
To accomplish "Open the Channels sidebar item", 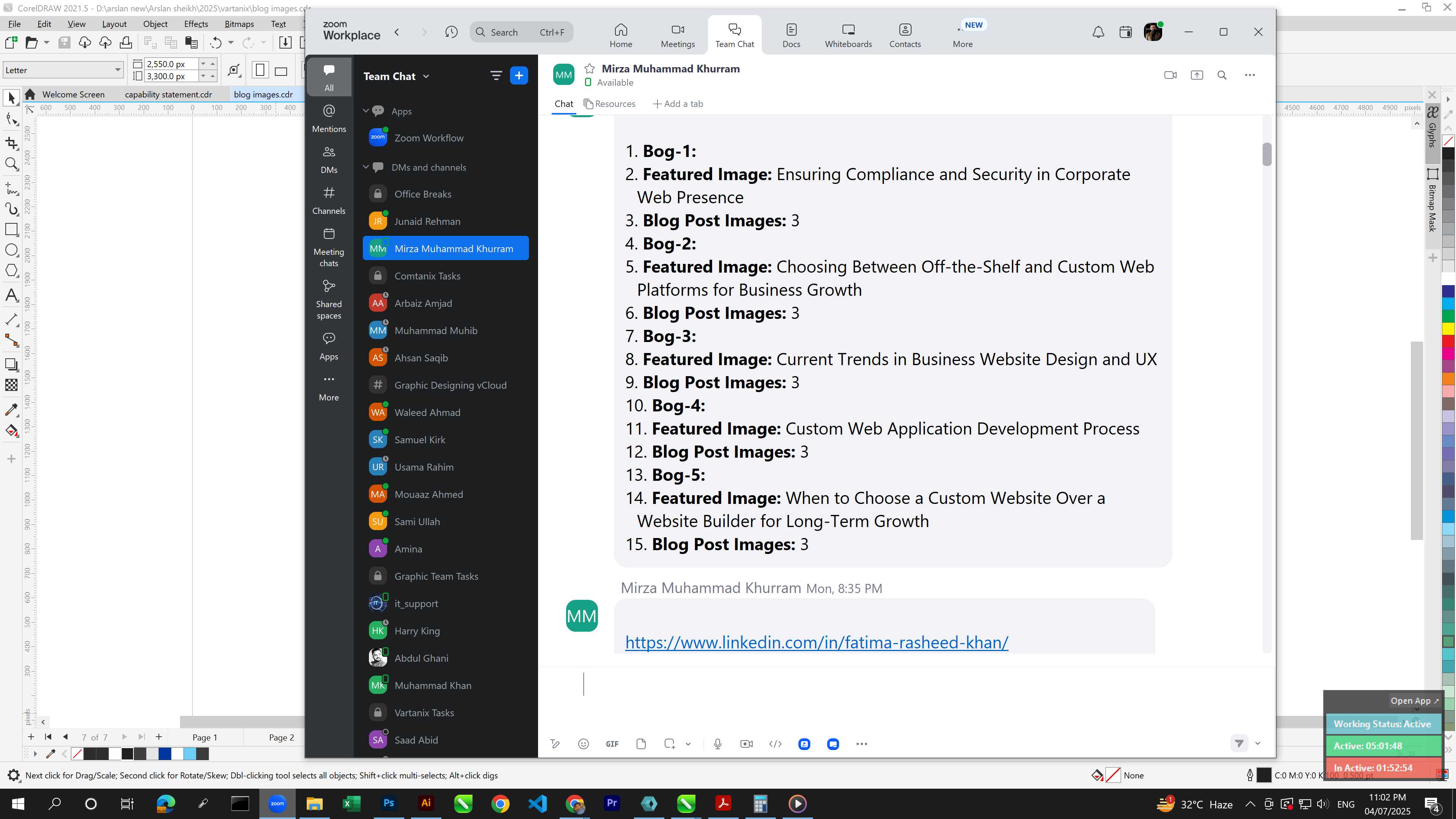I will [329, 201].
